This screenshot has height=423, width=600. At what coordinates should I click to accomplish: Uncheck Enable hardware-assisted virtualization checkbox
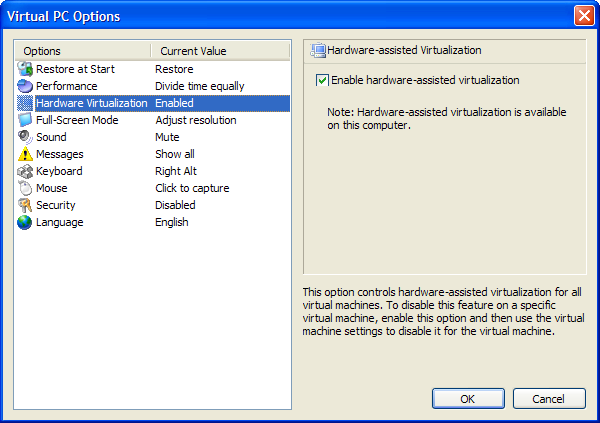coord(322,80)
